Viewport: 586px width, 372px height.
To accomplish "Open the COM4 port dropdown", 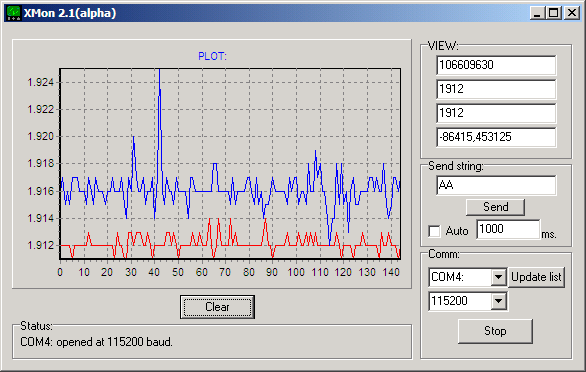I will click(x=499, y=277).
